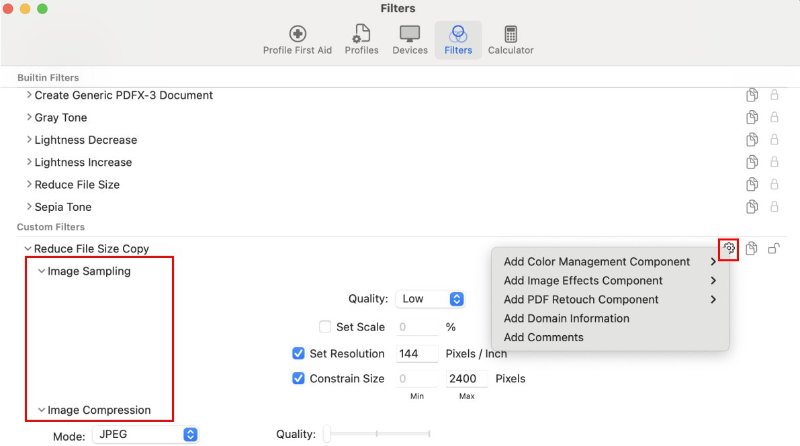Click the JPEG Quality slider
The image size is (800, 446).
click(377, 435)
